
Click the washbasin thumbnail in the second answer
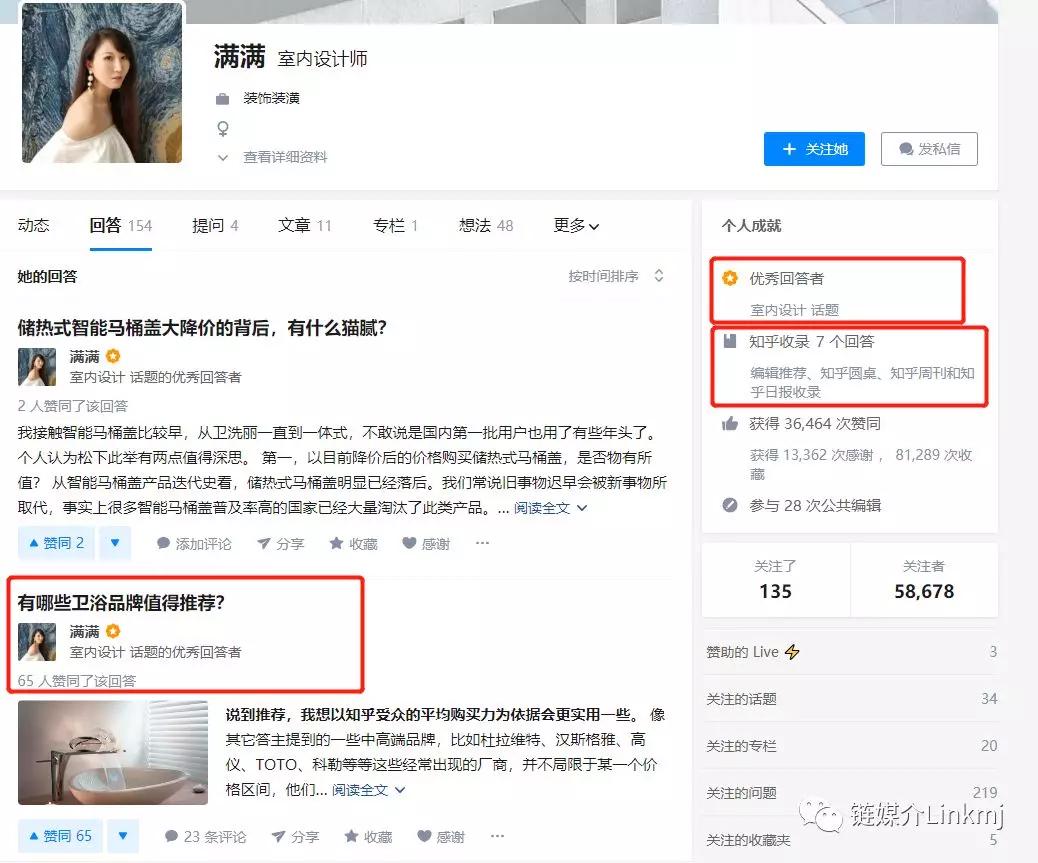[113, 753]
